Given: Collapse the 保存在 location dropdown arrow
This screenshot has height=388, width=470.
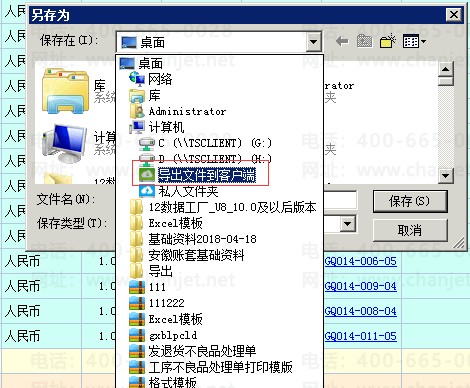Looking at the screenshot, I should 313,42.
